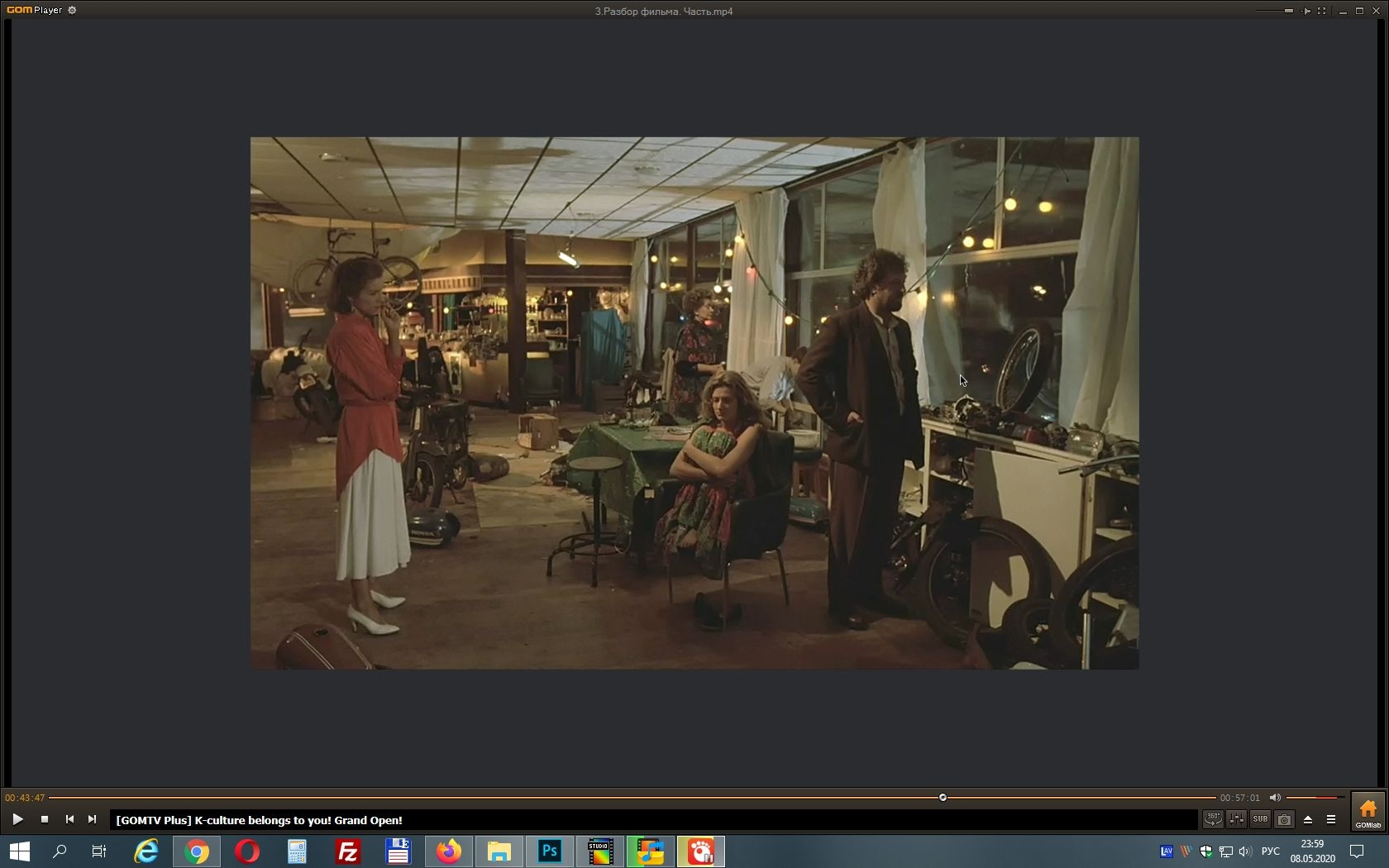Maximize the GOM Player window
1389x868 pixels.
(1359, 11)
